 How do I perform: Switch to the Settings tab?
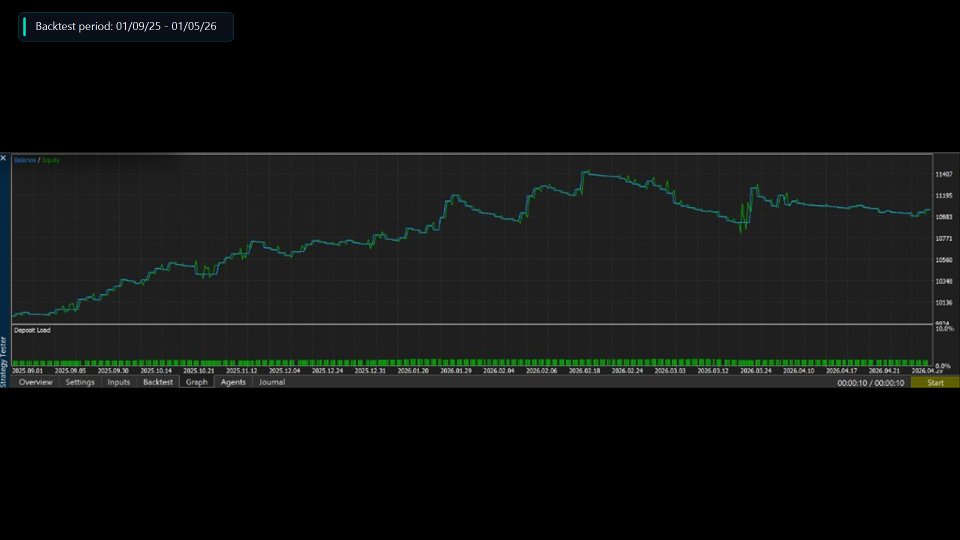80,382
